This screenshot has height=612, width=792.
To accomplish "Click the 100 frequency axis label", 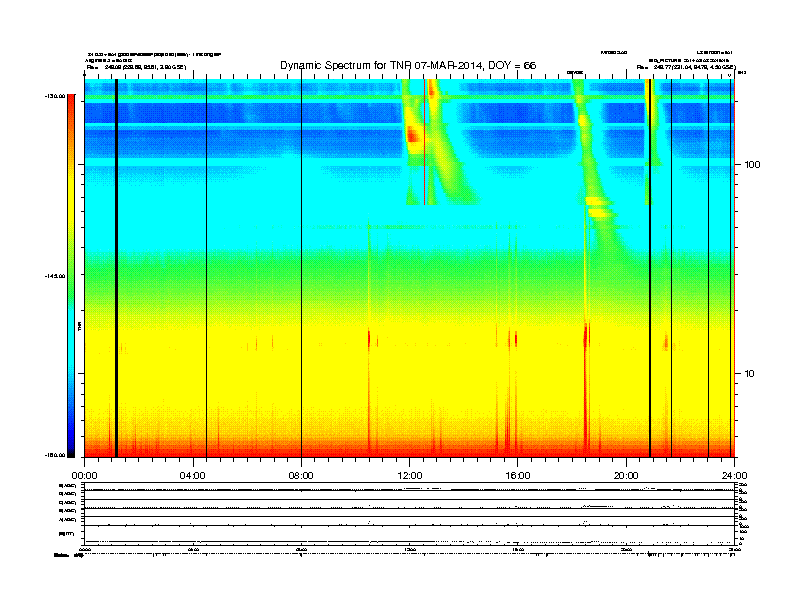I will click(752, 165).
